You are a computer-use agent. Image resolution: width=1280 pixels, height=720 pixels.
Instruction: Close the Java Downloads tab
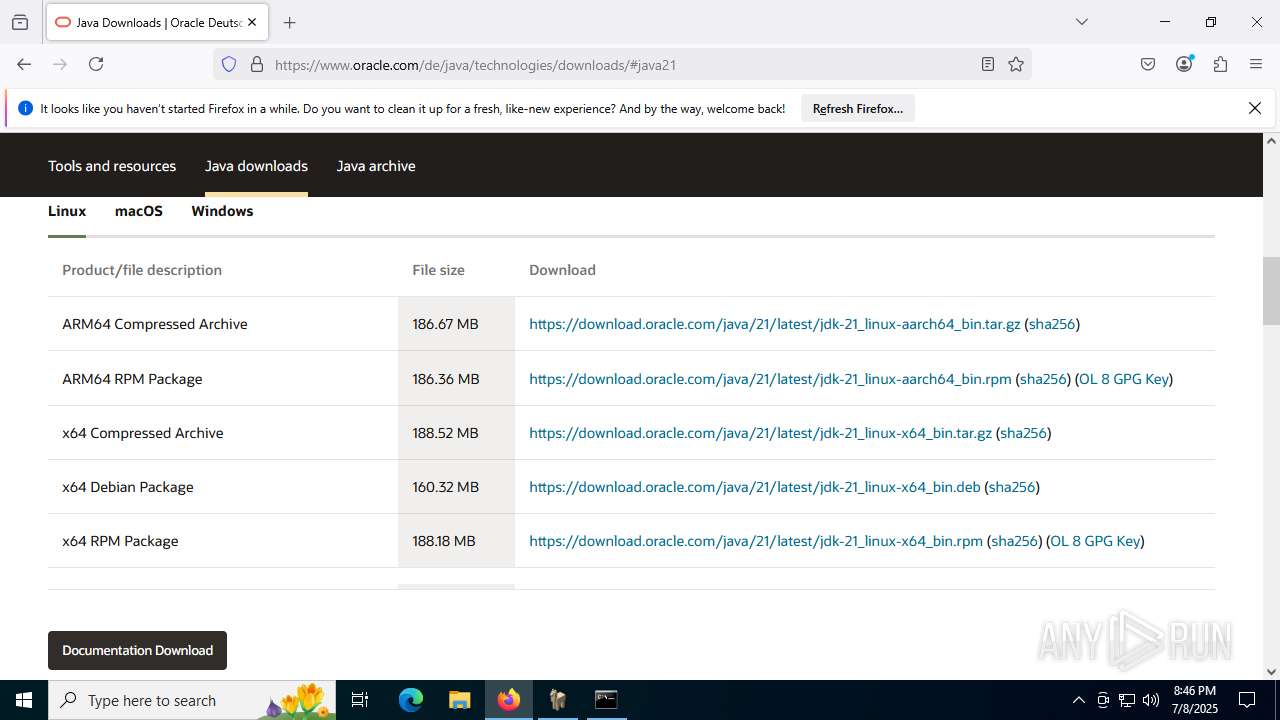[251, 22]
